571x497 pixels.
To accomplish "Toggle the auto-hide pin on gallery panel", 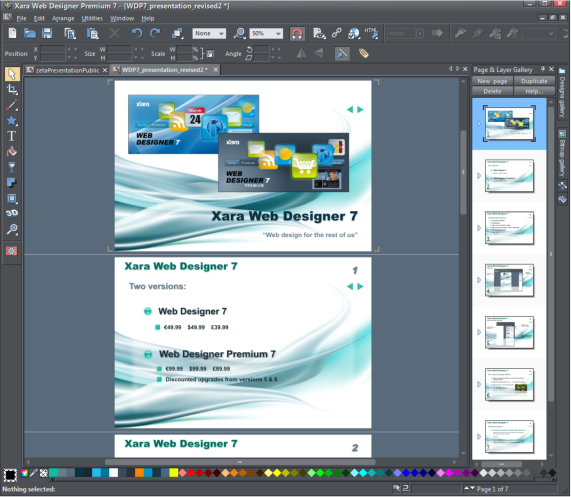I will pos(543,68).
